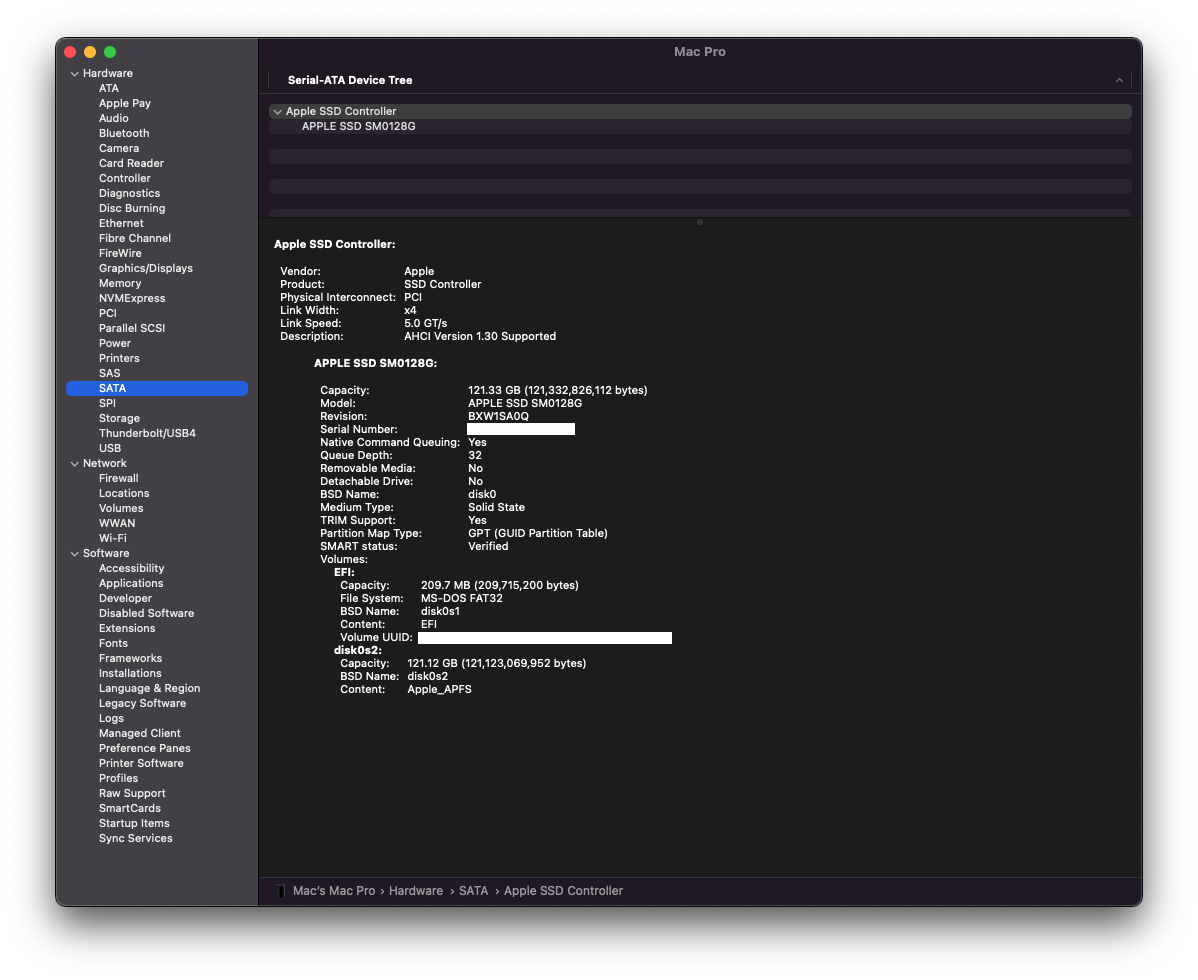Open Firewall under Network
This screenshot has height=980, width=1198.
pyautogui.click(x=118, y=478)
